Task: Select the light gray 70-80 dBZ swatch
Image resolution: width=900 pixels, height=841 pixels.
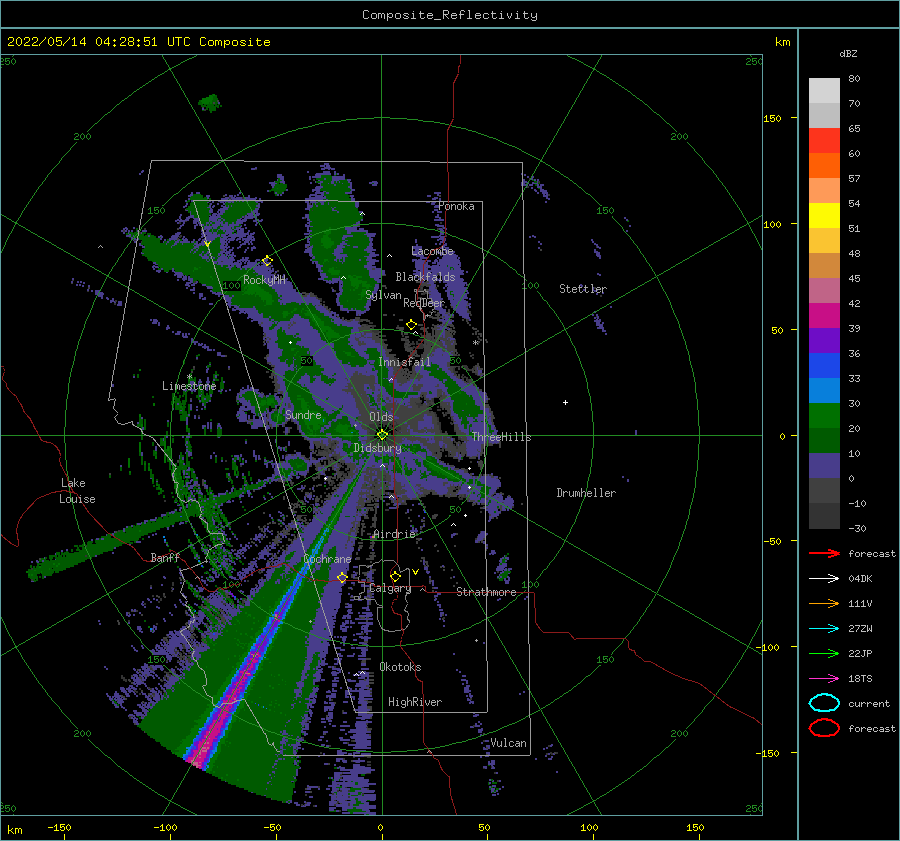Action: pos(824,90)
